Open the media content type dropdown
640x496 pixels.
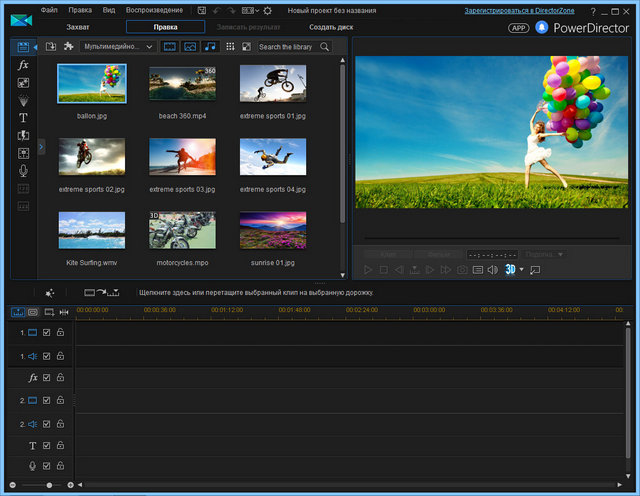(118, 47)
